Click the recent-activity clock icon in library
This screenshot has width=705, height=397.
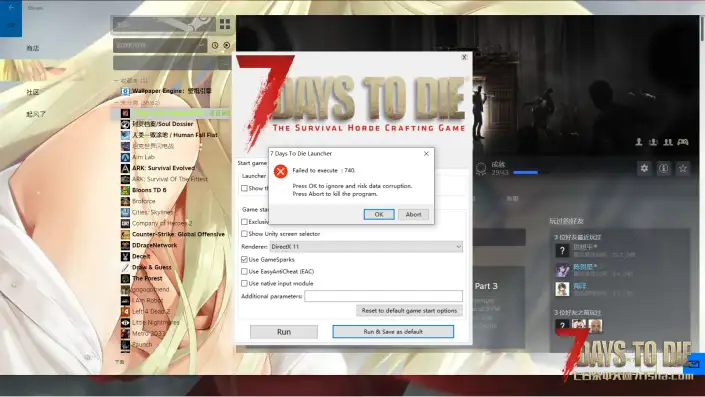215,45
